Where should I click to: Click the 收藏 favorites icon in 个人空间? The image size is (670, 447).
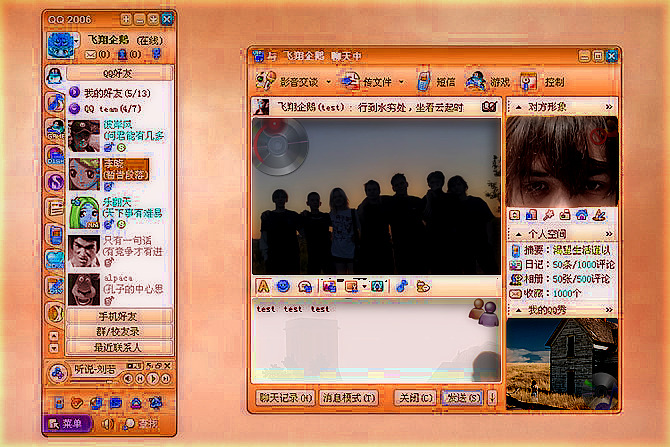coord(515,294)
